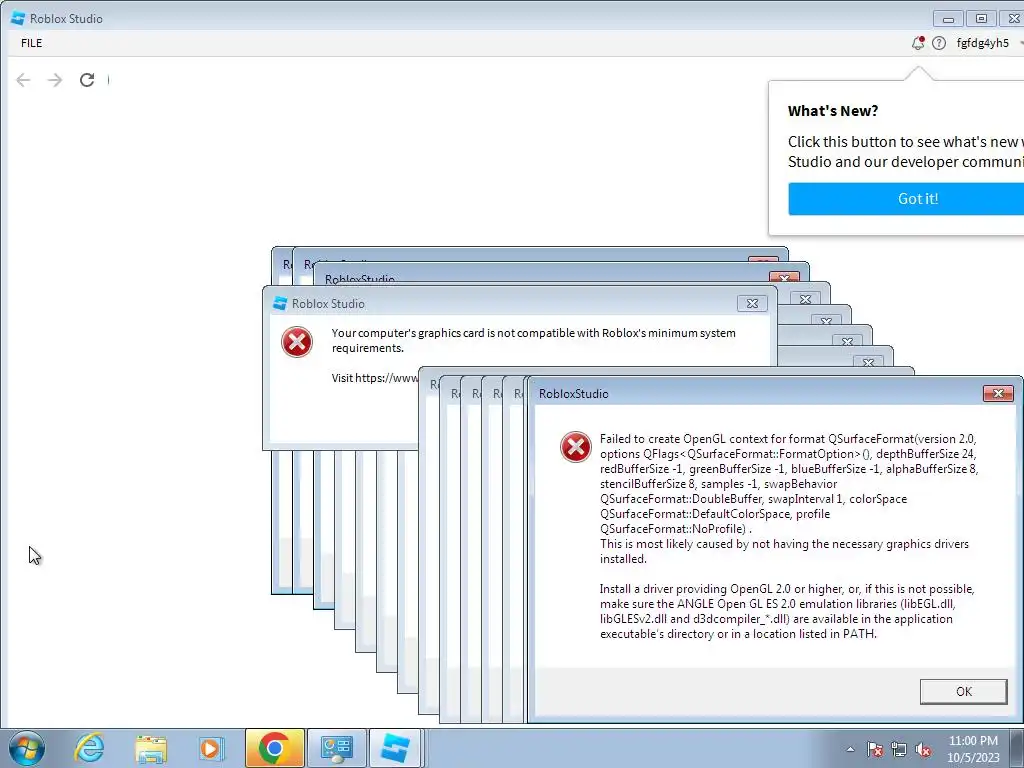Open Action Center flag icon
The width and height of the screenshot is (1024, 768).
[874, 749]
